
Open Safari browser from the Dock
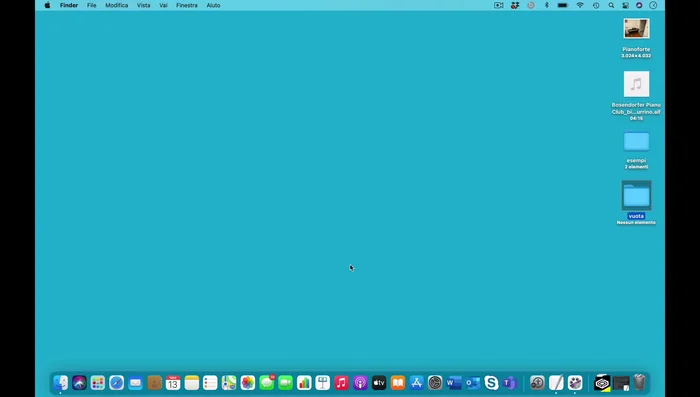pos(117,383)
